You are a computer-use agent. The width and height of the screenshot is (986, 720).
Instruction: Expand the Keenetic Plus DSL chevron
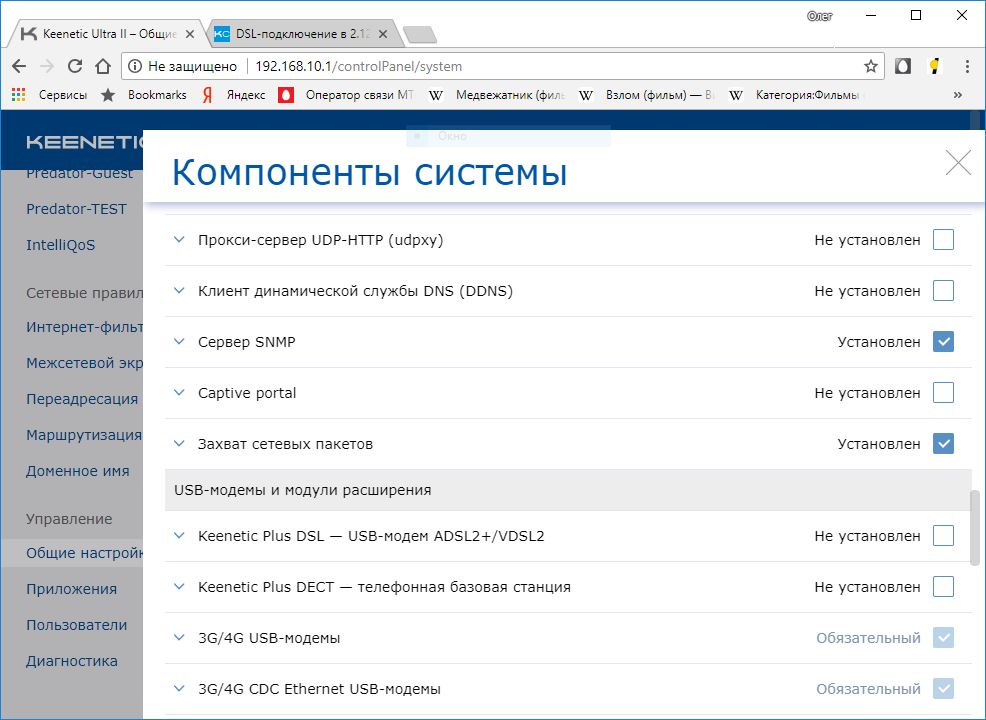[179, 536]
